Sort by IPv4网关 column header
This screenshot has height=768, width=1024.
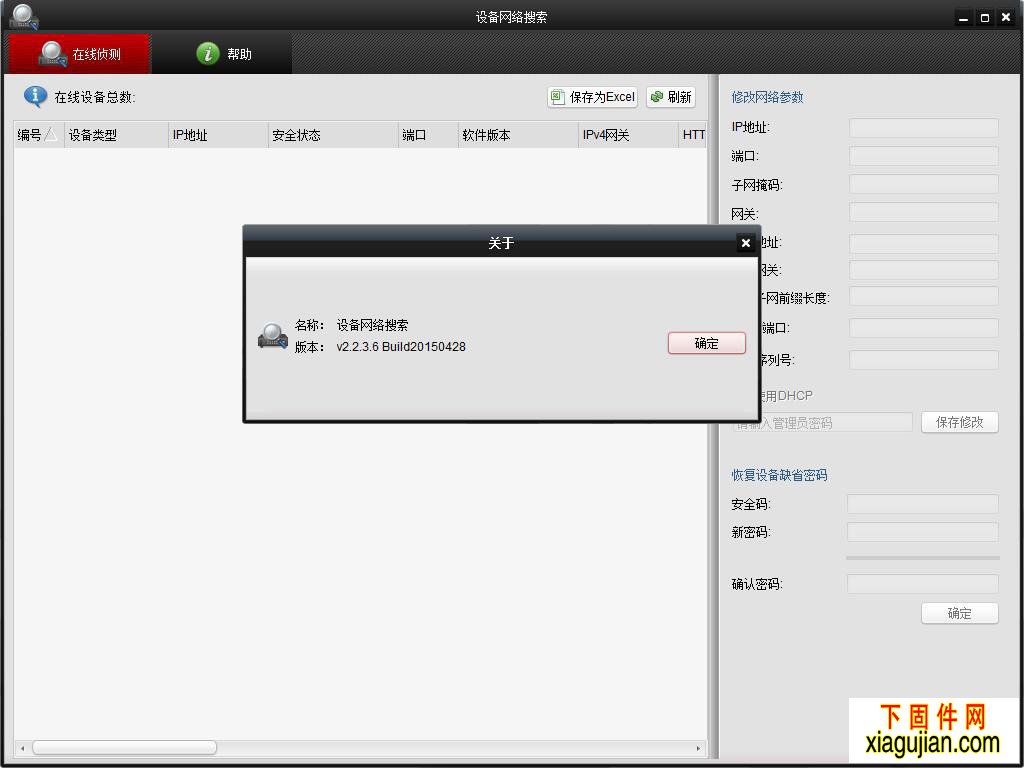click(628, 135)
